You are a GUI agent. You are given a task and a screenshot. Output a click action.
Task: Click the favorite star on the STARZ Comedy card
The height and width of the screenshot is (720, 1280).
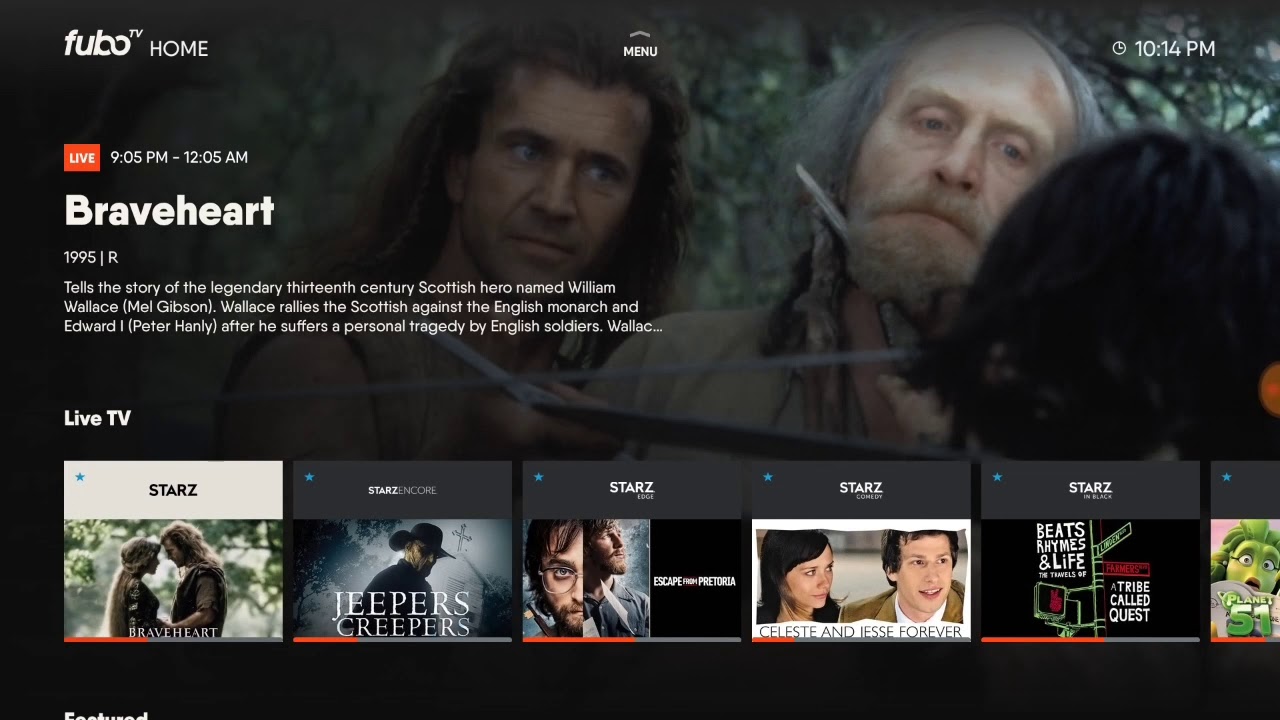[768, 477]
